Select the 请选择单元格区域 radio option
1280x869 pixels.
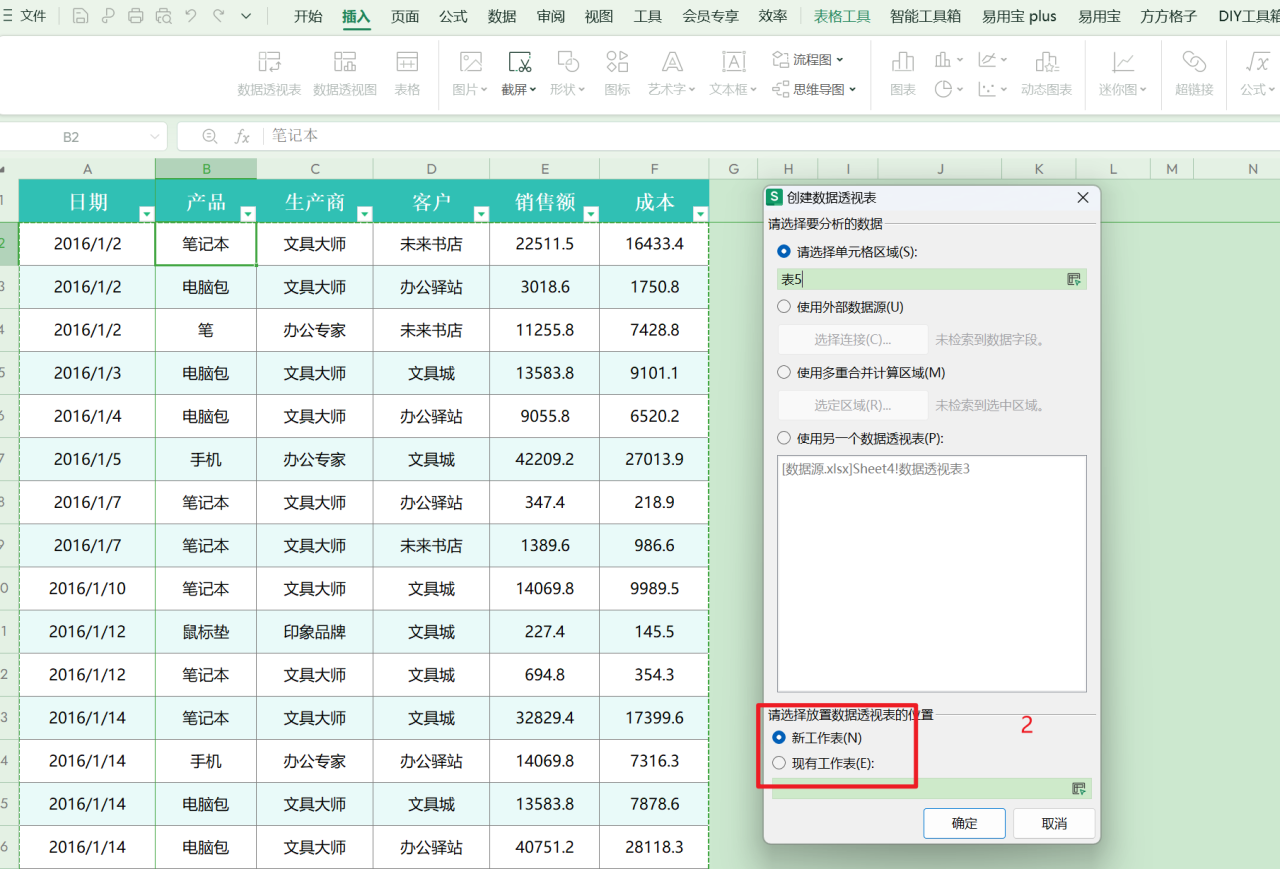[784, 251]
